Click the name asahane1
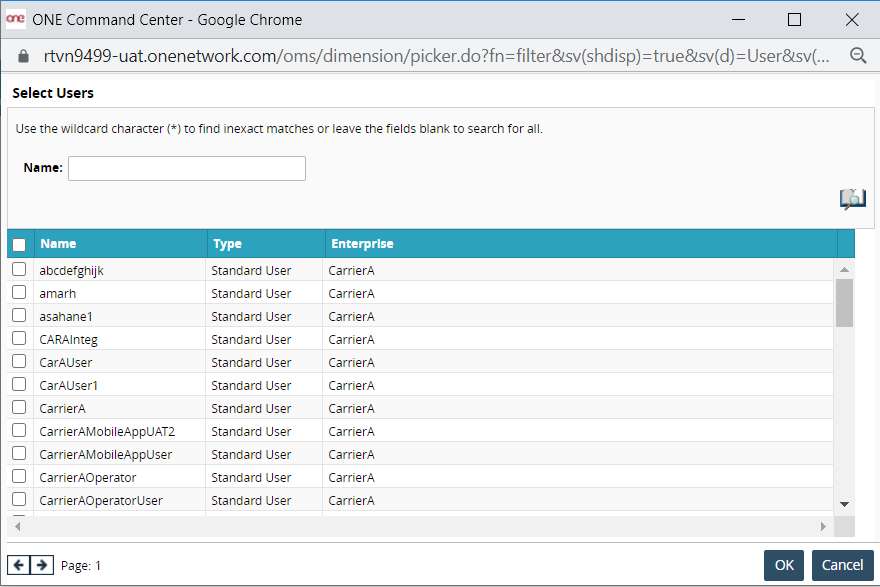Screen dimensions: 880x587 [66, 317]
